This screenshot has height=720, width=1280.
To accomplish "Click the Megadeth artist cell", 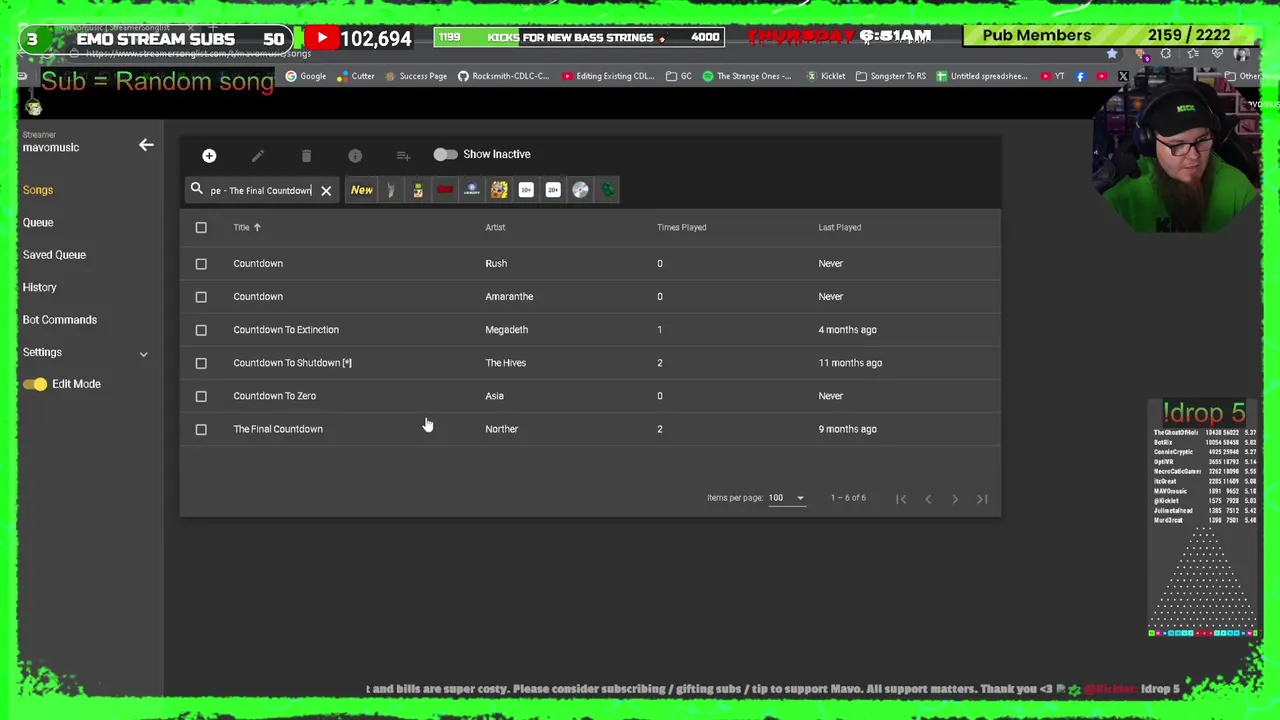I will coord(506,330).
